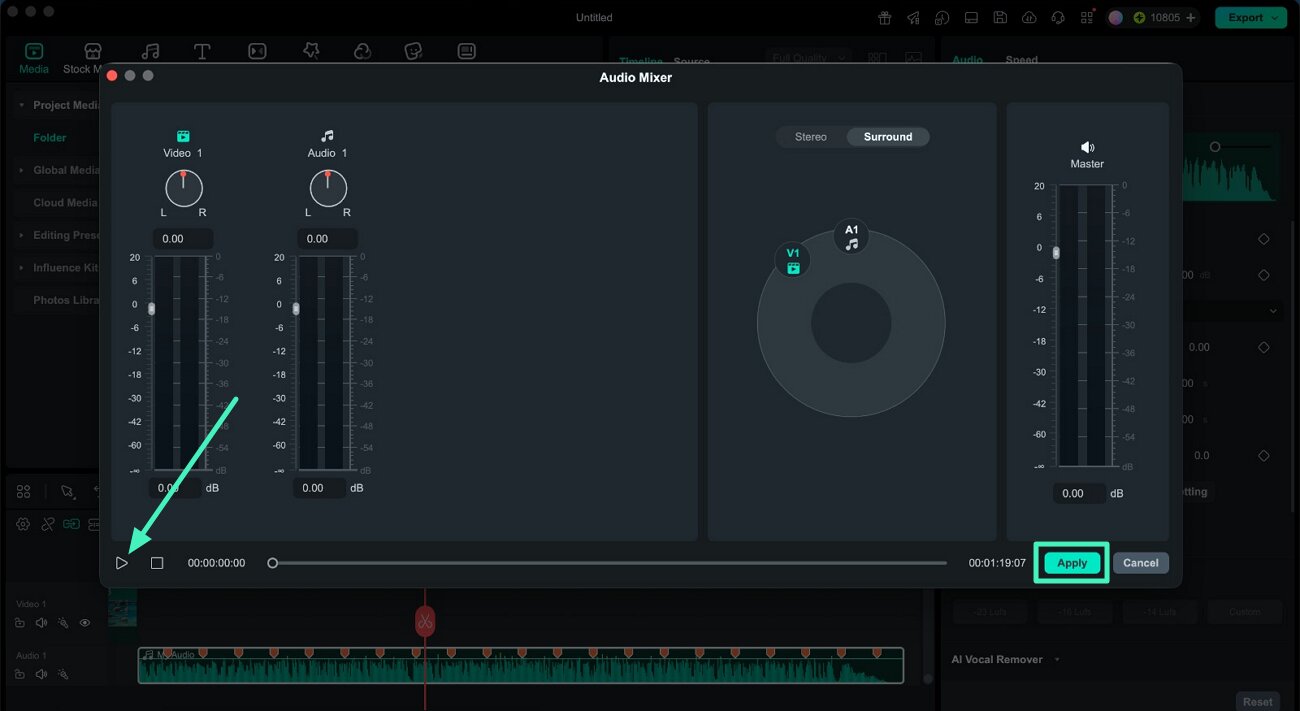Screen dimensions: 1300x711
Task: Open the Stickers tab icon
Action: (x=414, y=52)
